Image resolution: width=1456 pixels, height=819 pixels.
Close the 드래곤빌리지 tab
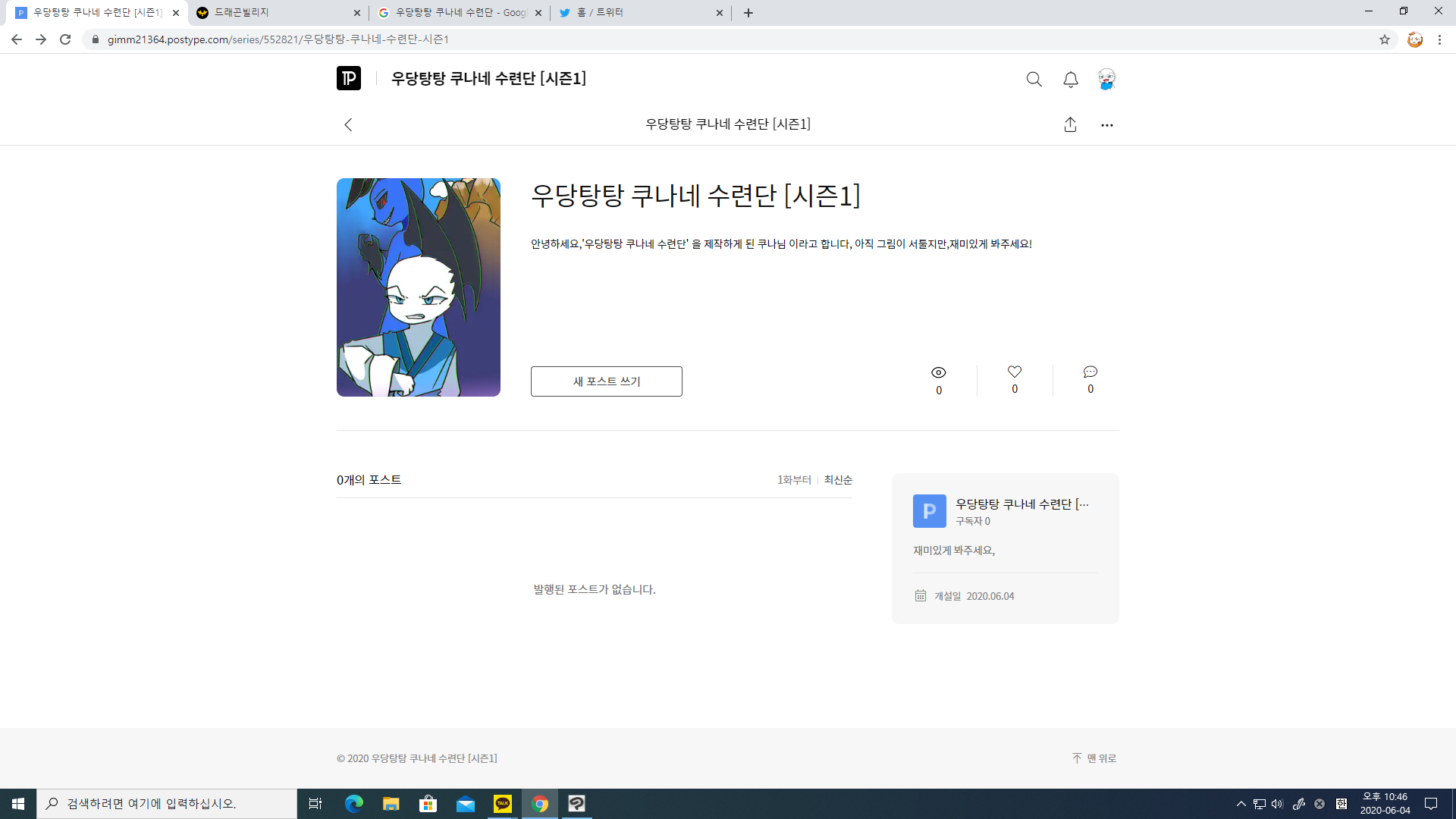tap(357, 13)
